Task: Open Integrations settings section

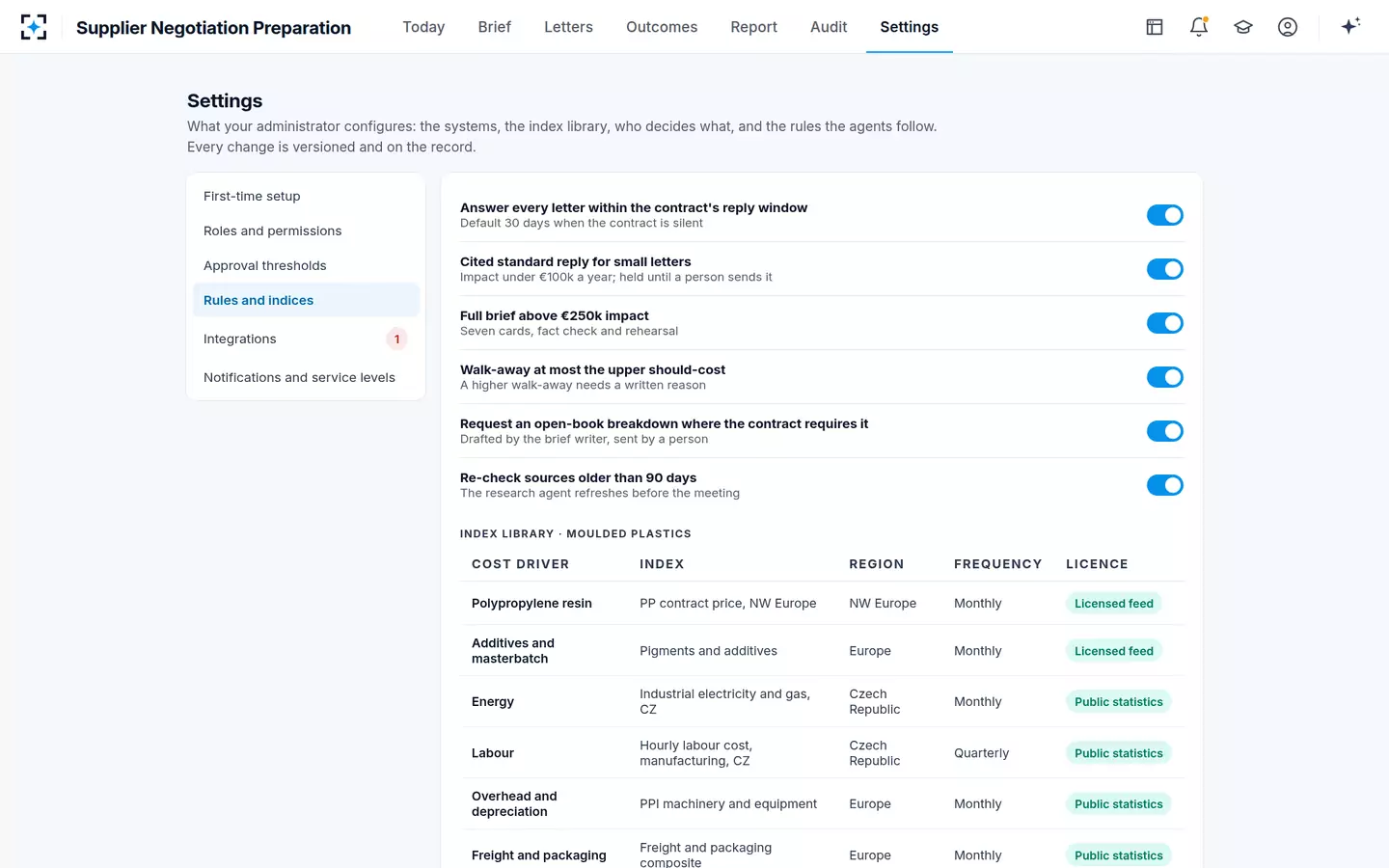Action: [307, 339]
